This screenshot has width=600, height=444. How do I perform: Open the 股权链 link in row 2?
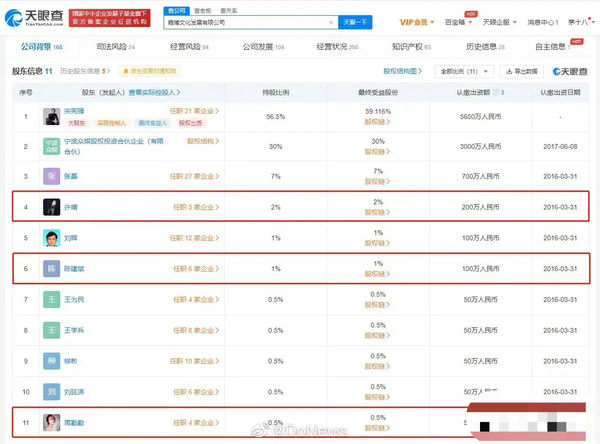click(377, 152)
